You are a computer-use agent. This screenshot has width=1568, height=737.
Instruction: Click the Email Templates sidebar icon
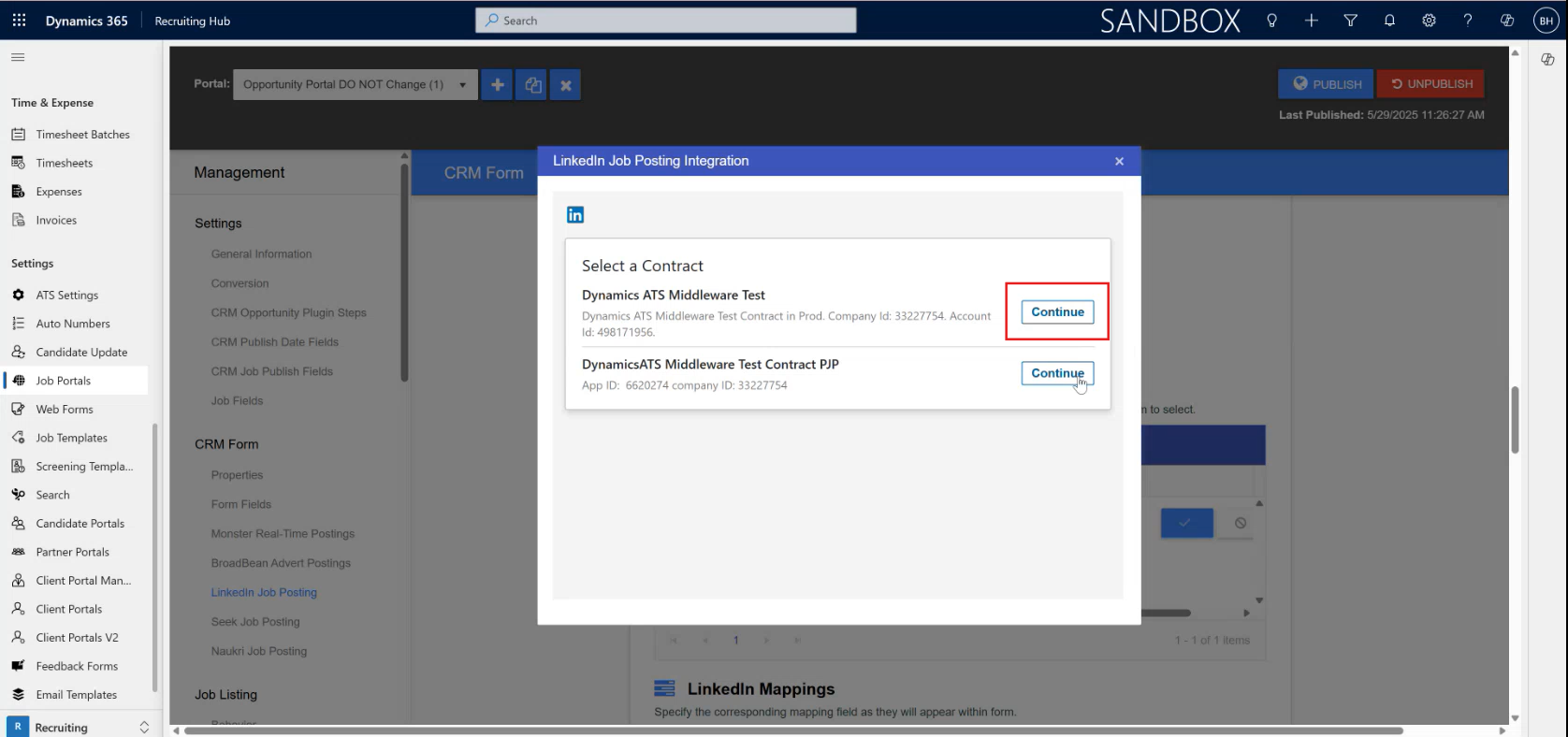(x=18, y=695)
